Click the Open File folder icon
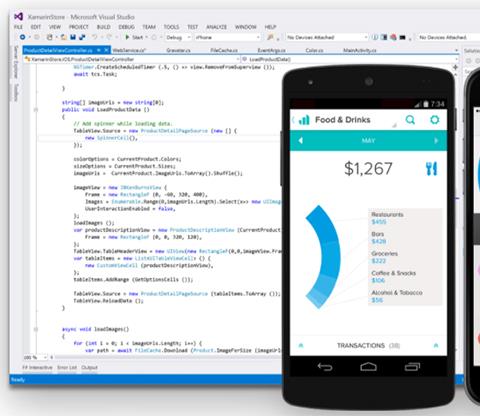The height and width of the screenshot is (416, 480). pyautogui.click(x=64, y=37)
